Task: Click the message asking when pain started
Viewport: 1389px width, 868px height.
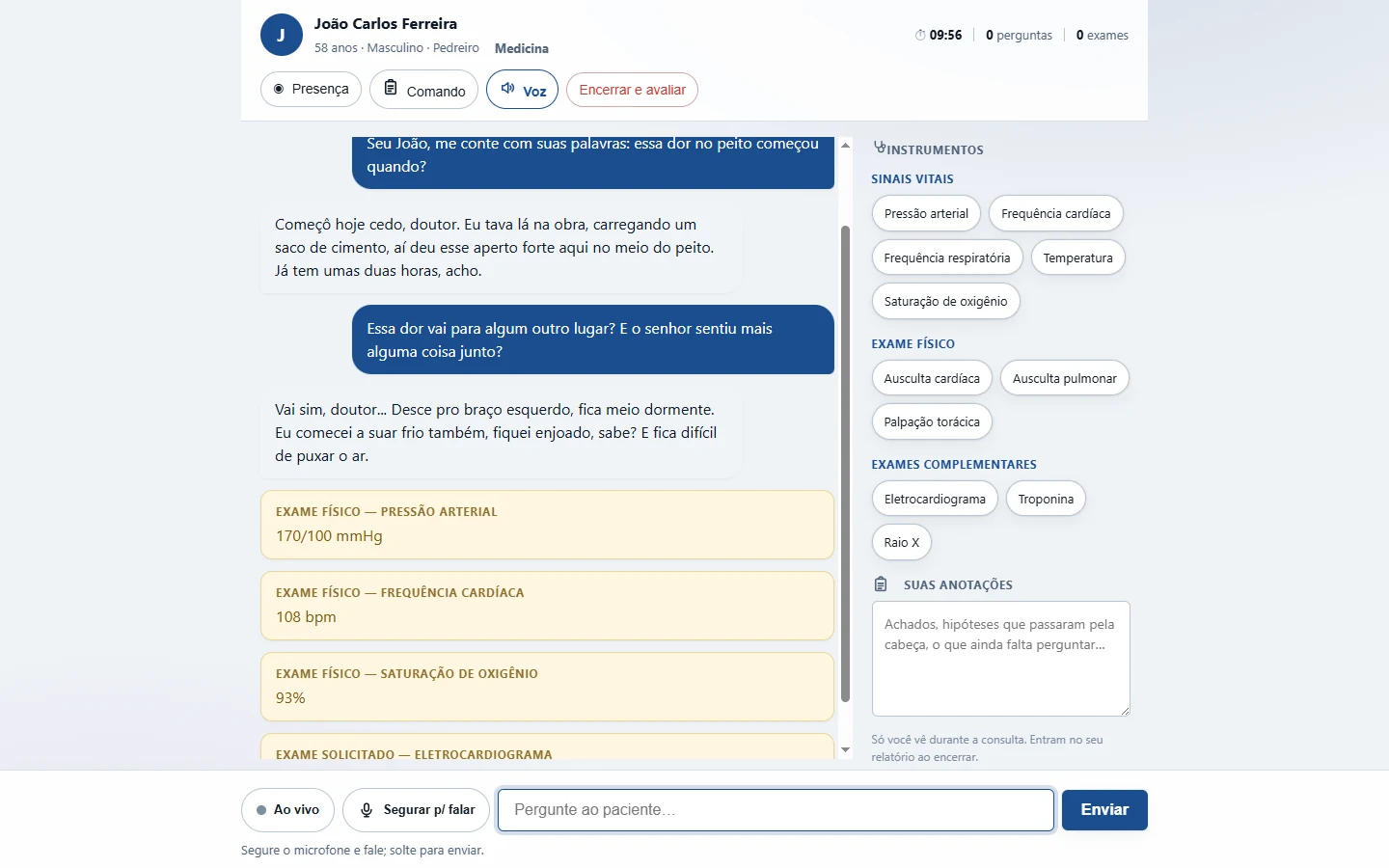Action: tap(593, 162)
